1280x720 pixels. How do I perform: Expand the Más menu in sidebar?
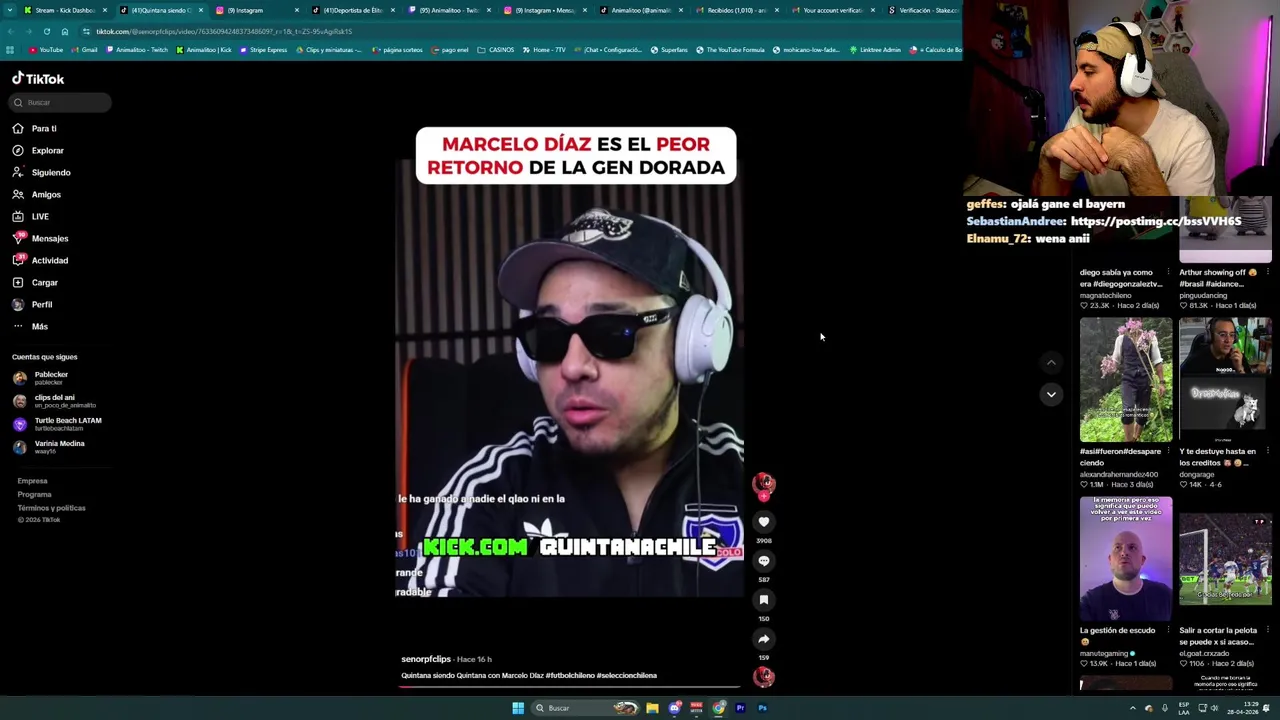[x=30, y=326]
